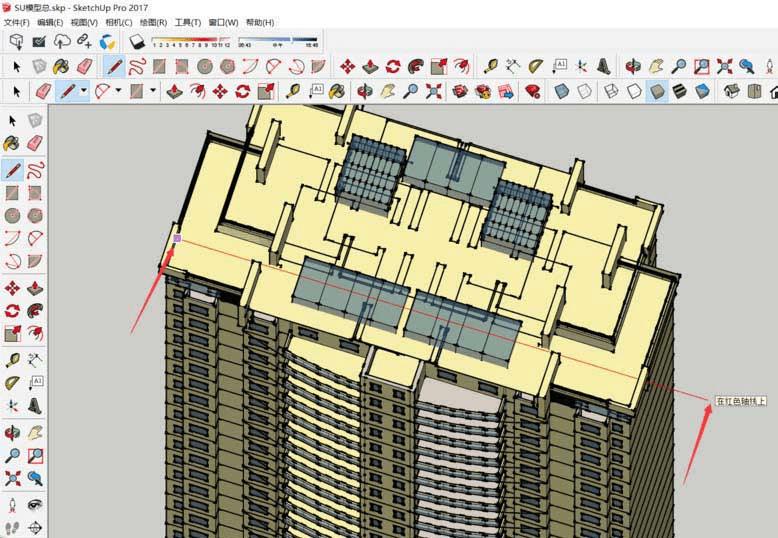Select the Scale tool in left sidebar

coord(12,334)
